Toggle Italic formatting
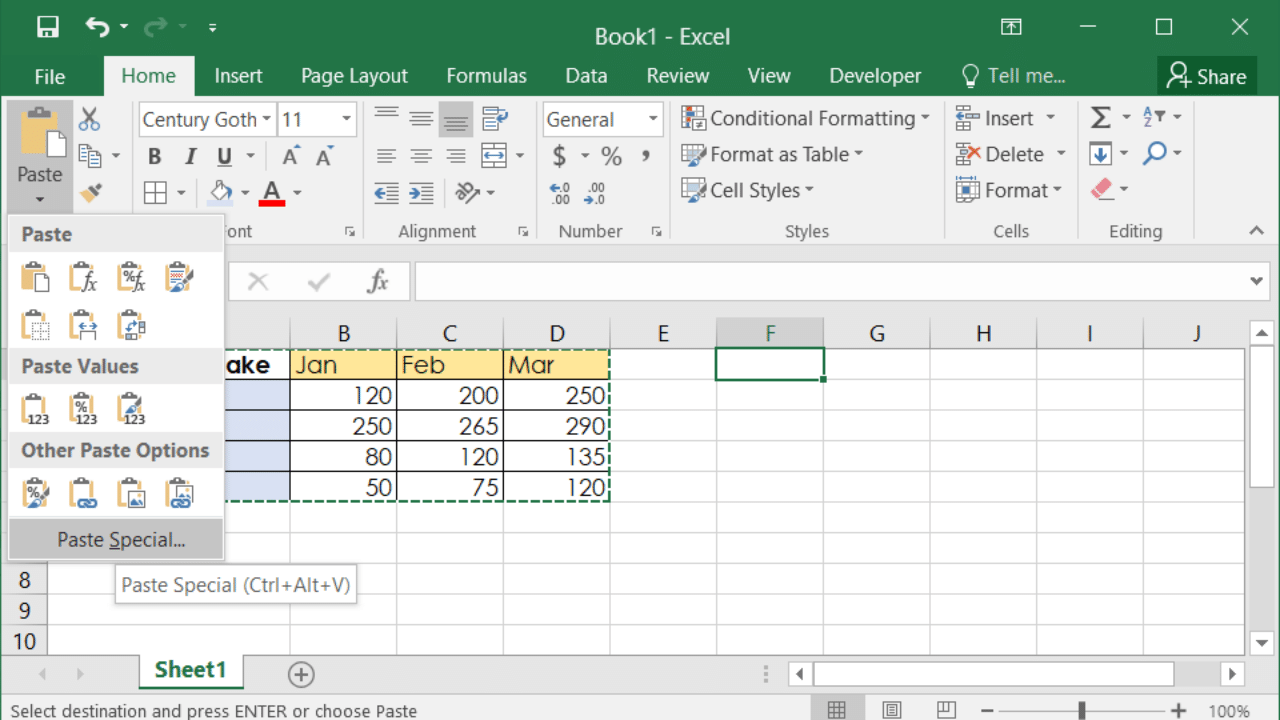 [x=189, y=156]
